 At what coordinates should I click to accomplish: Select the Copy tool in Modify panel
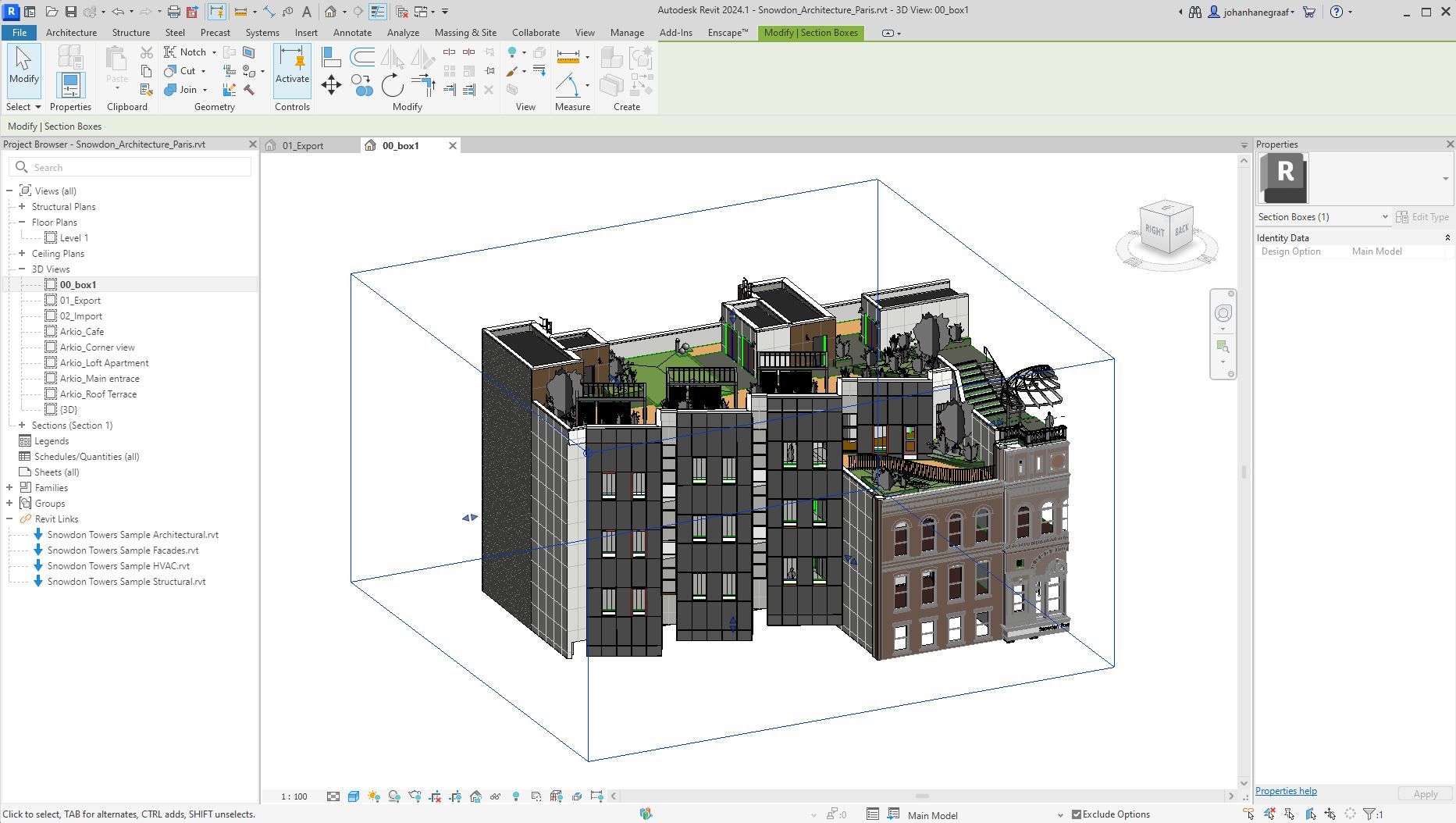pos(361,85)
